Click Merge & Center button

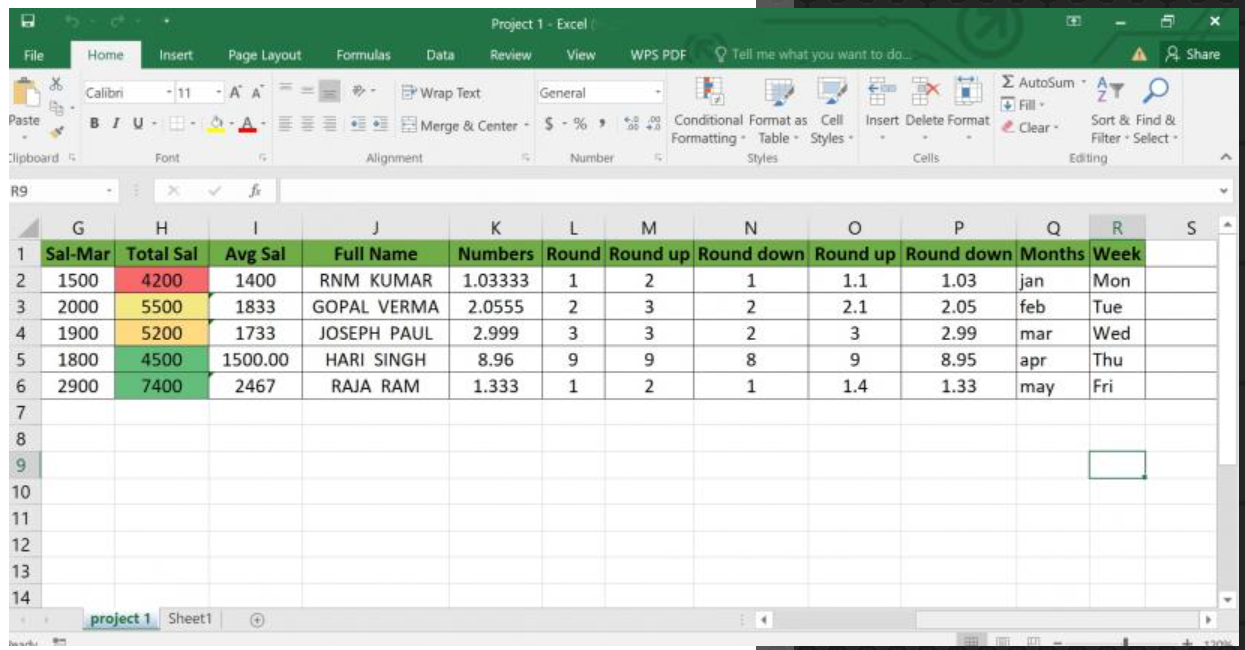[461, 126]
